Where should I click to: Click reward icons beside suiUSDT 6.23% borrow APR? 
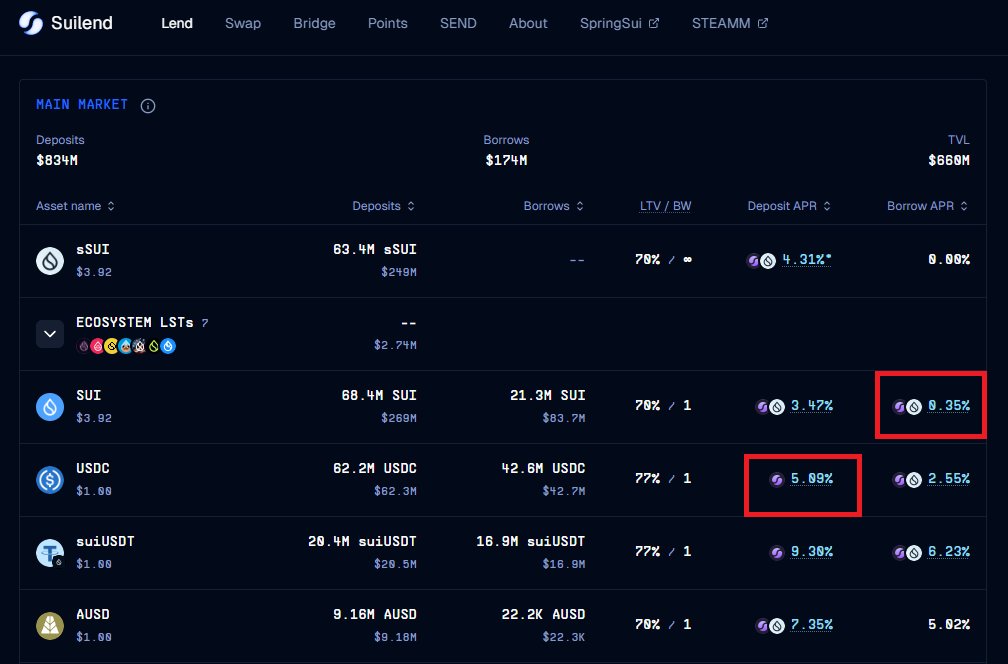pos(907,552)
